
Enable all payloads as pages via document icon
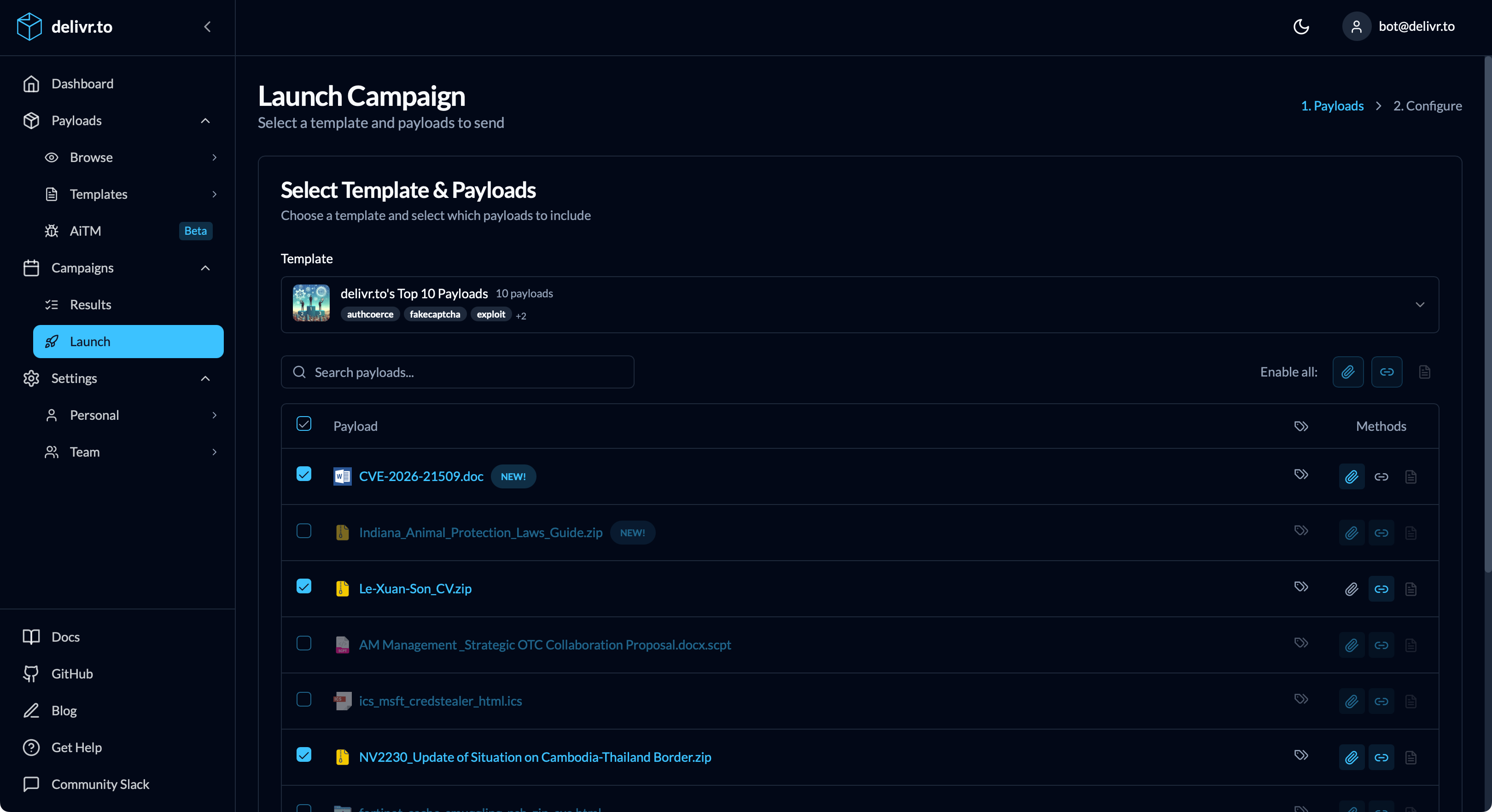point(1425,372)
